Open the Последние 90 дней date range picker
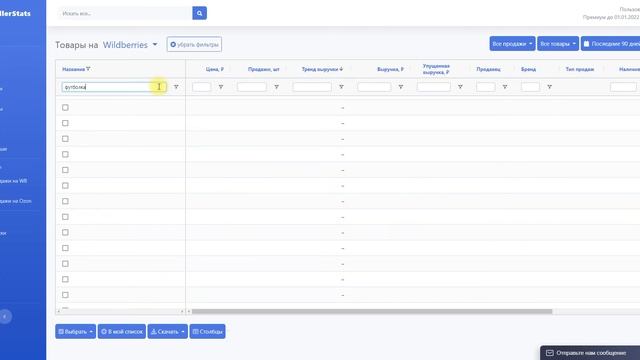This screenshot has width=640, height=360. click(611, 44)
